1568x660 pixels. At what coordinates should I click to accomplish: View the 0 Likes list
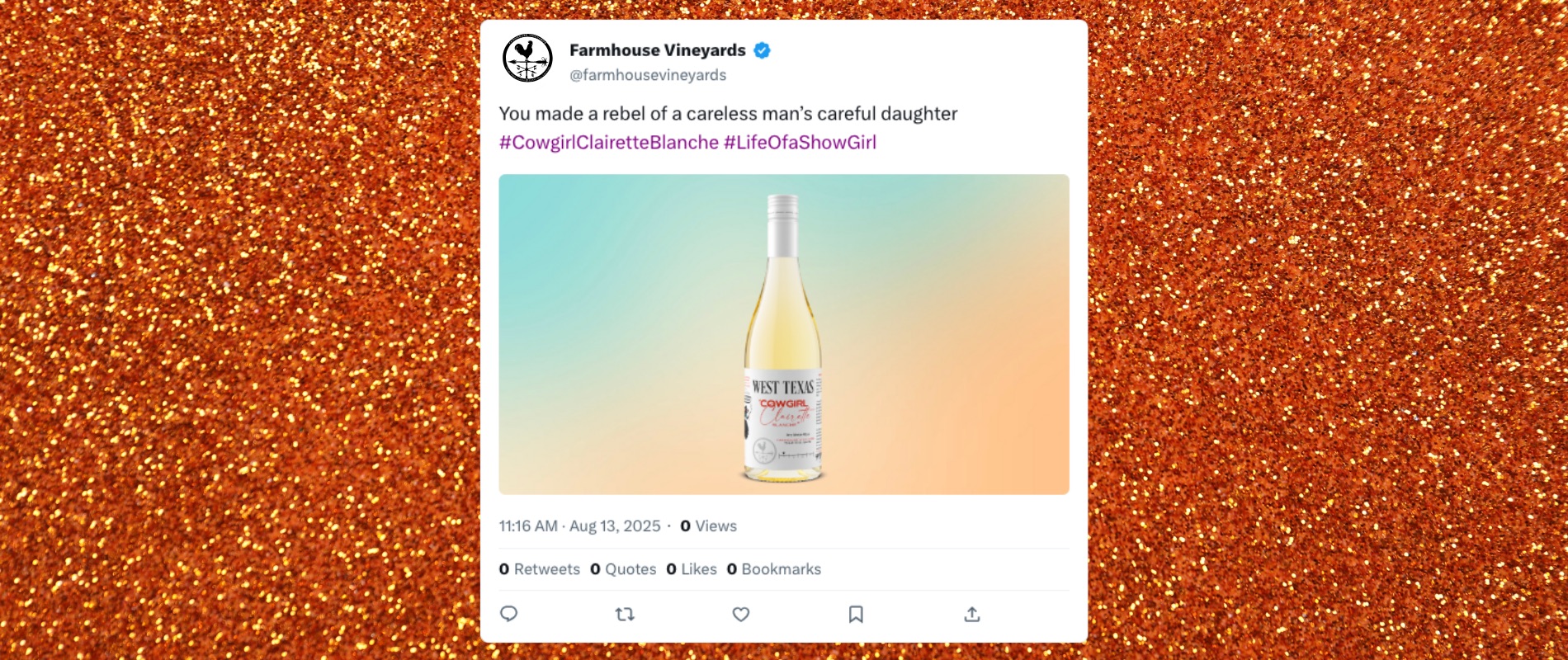692,569
